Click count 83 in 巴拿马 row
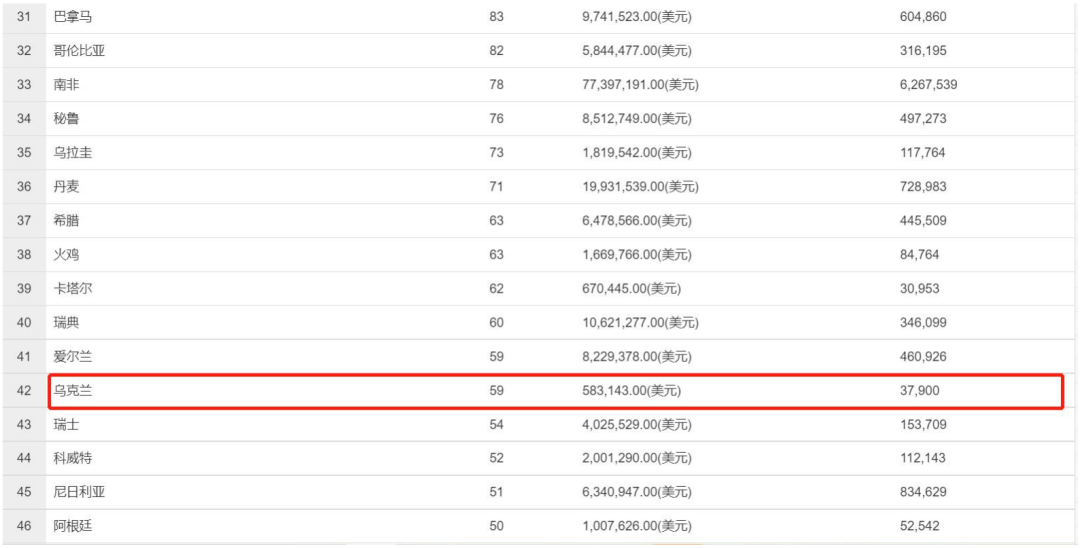The height and width of the screenshot is (548, 1080). (497, 17)
